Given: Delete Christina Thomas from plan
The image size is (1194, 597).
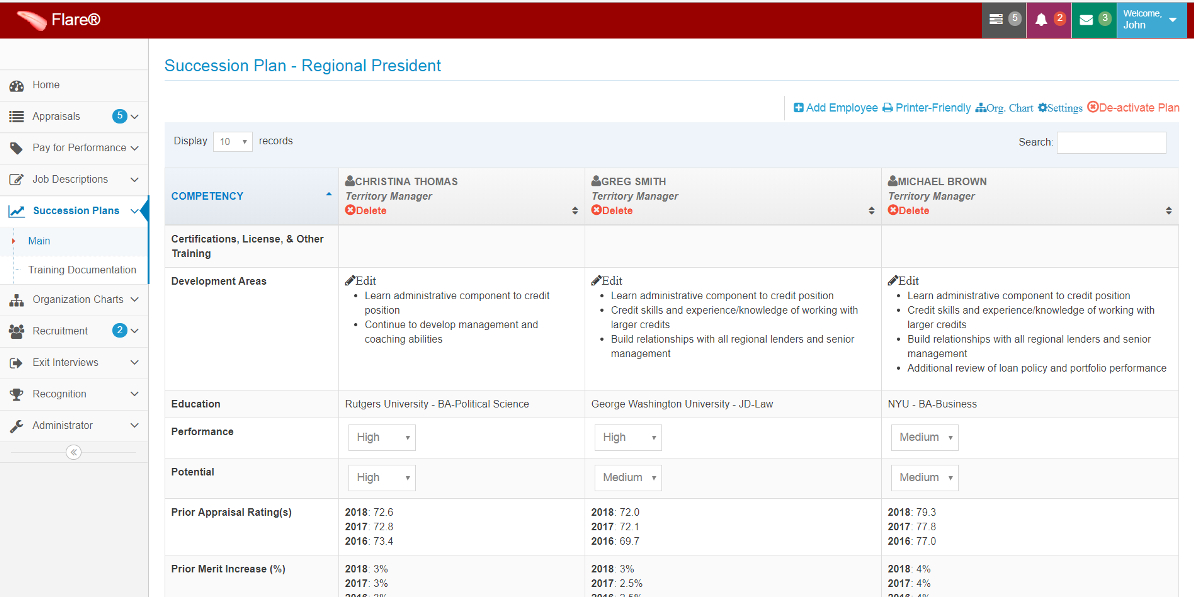Looking at the screenshot, I should coord(366,211).
